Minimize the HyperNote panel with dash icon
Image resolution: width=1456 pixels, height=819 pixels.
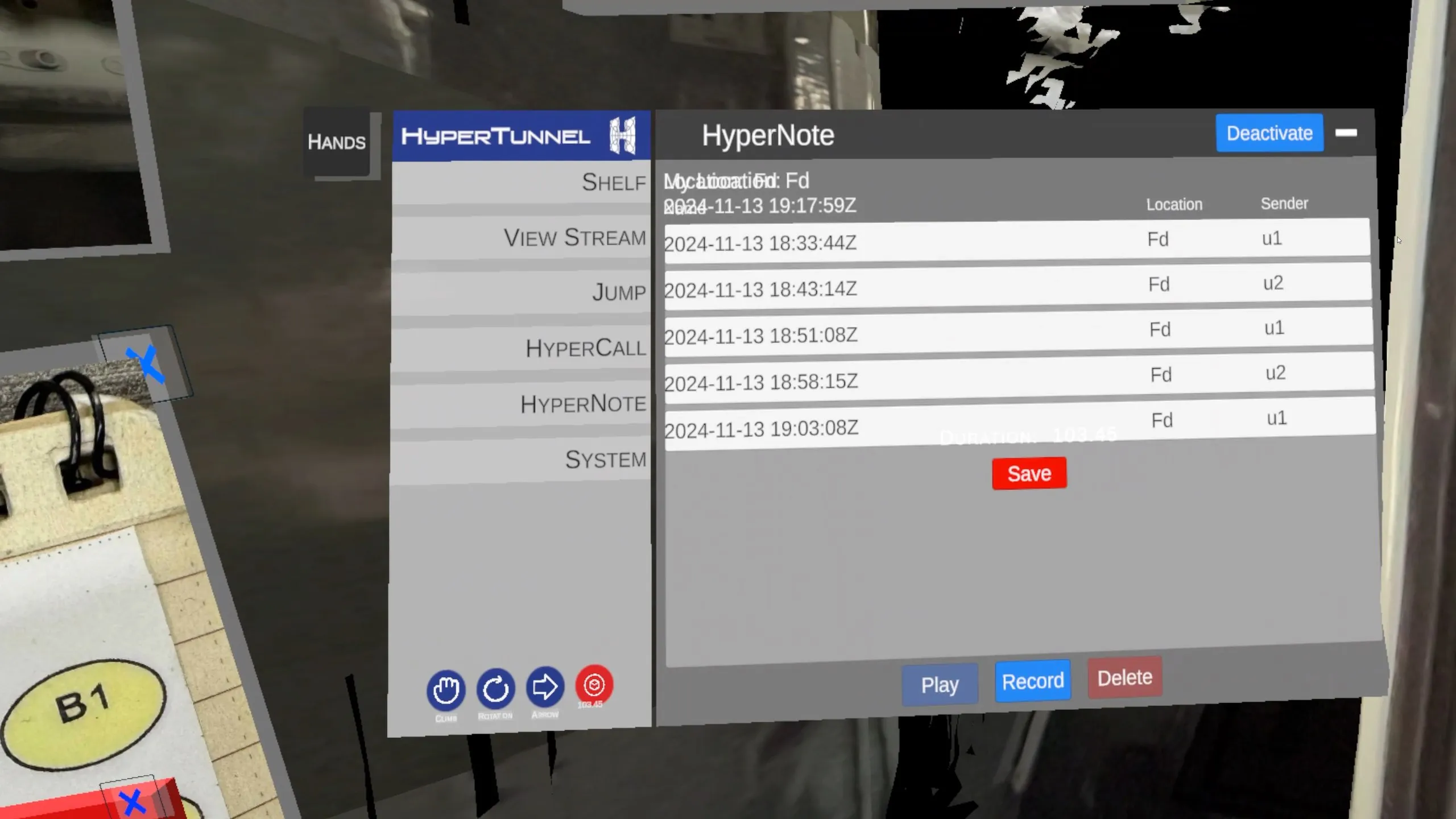click(x=1346, y=133)
